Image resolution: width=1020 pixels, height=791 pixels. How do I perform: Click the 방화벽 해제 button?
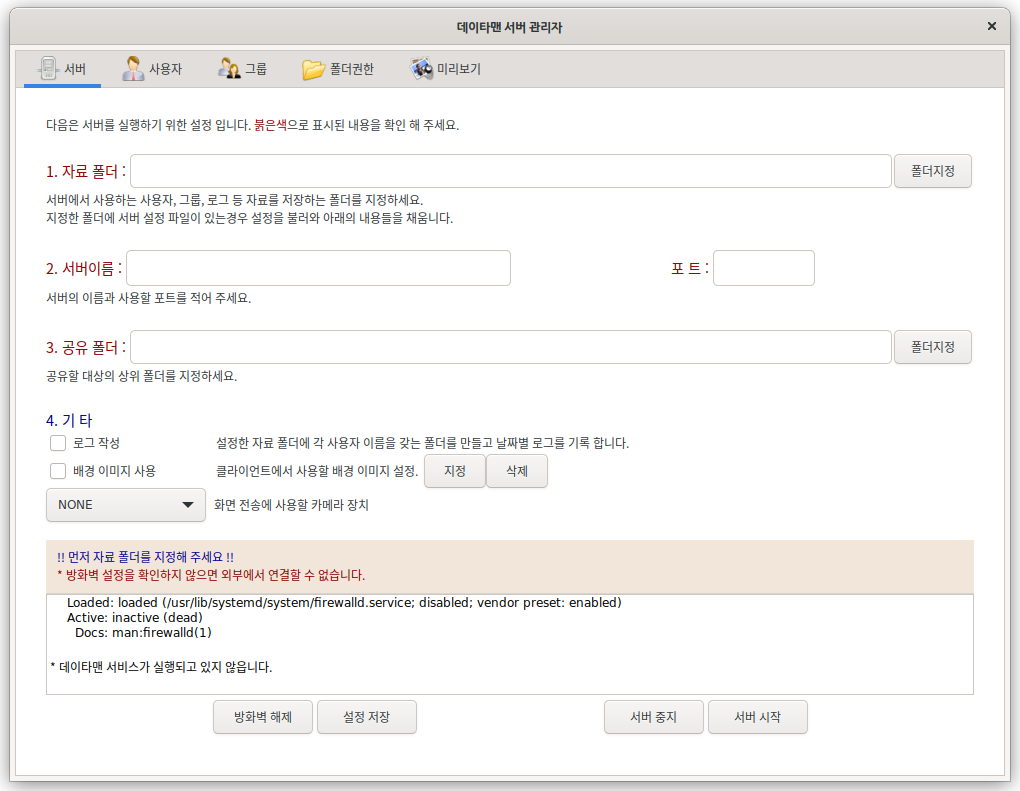263,717
